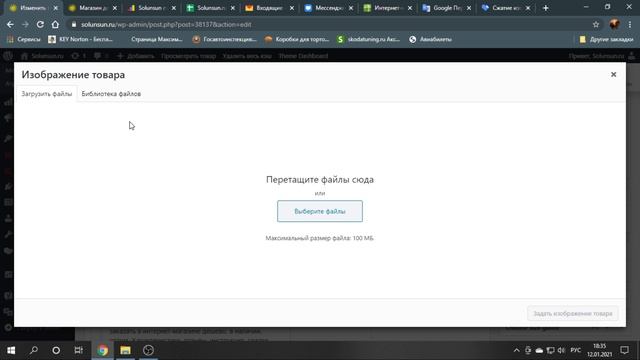
Task: Open the Коробки для торто bookmark
Action: coord(297,39)
